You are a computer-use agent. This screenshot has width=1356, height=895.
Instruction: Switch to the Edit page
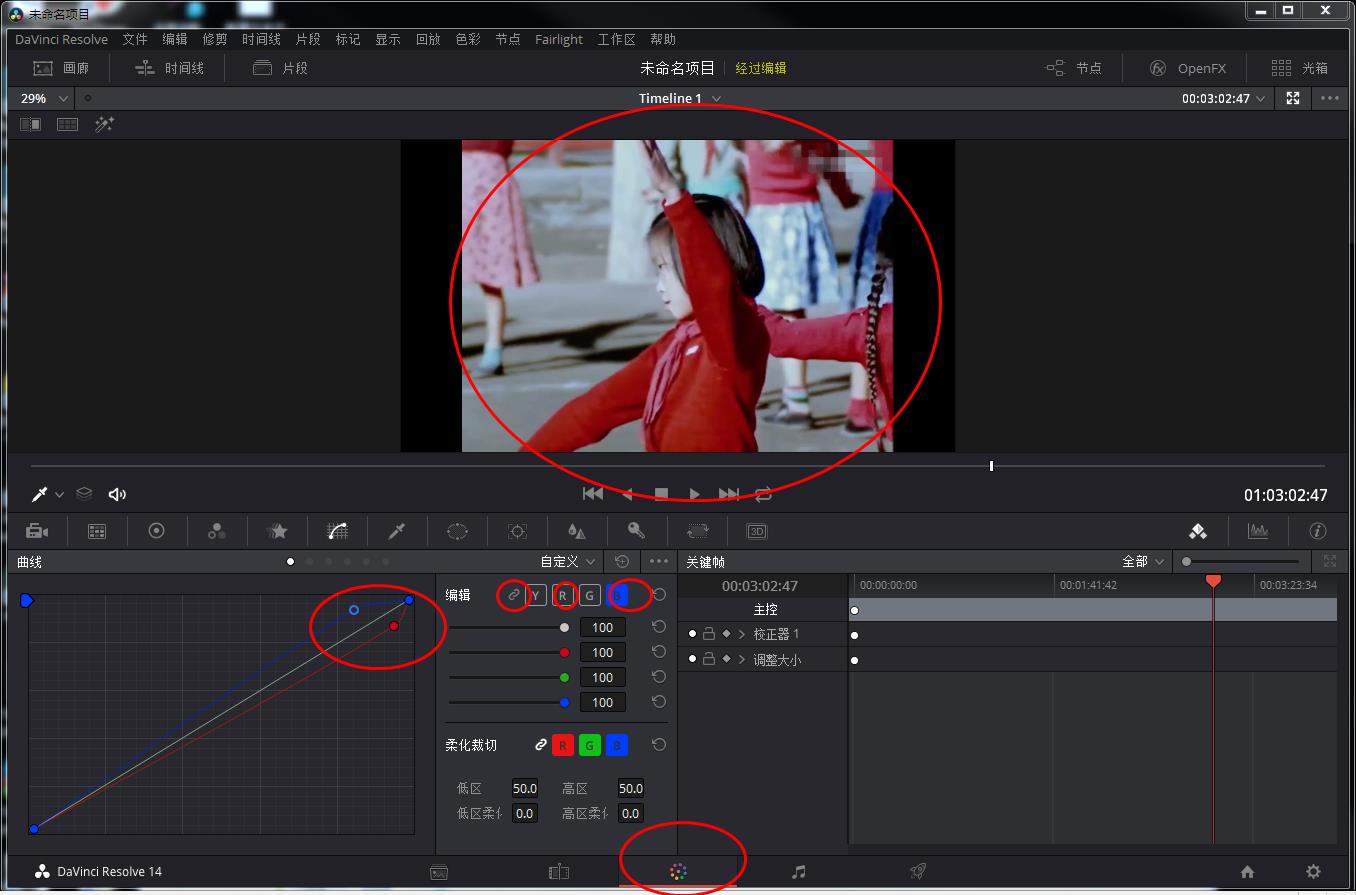click(559, 872)
